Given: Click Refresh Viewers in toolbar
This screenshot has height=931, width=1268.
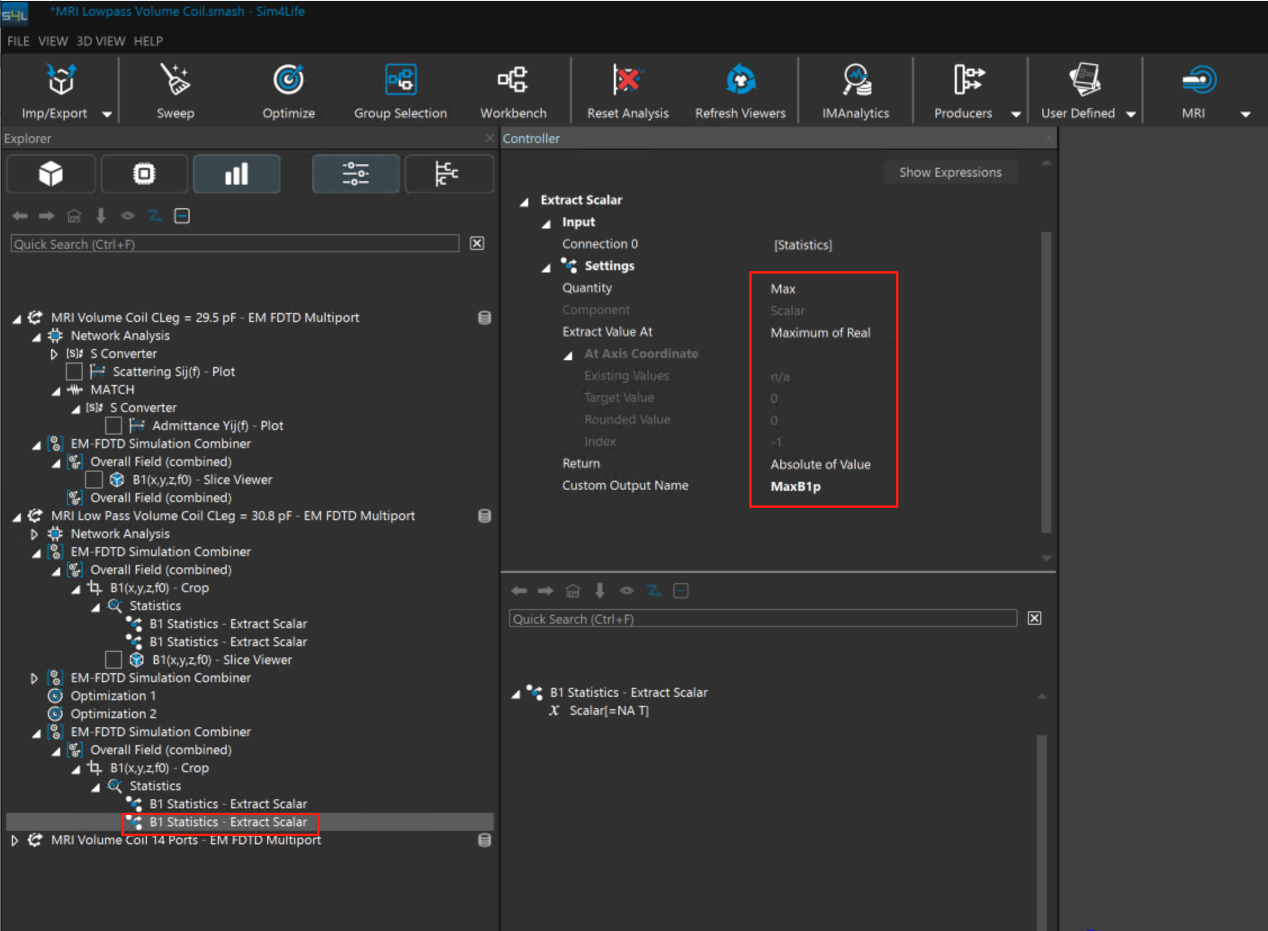Looking at the screenshot, I should click(740, 81).
